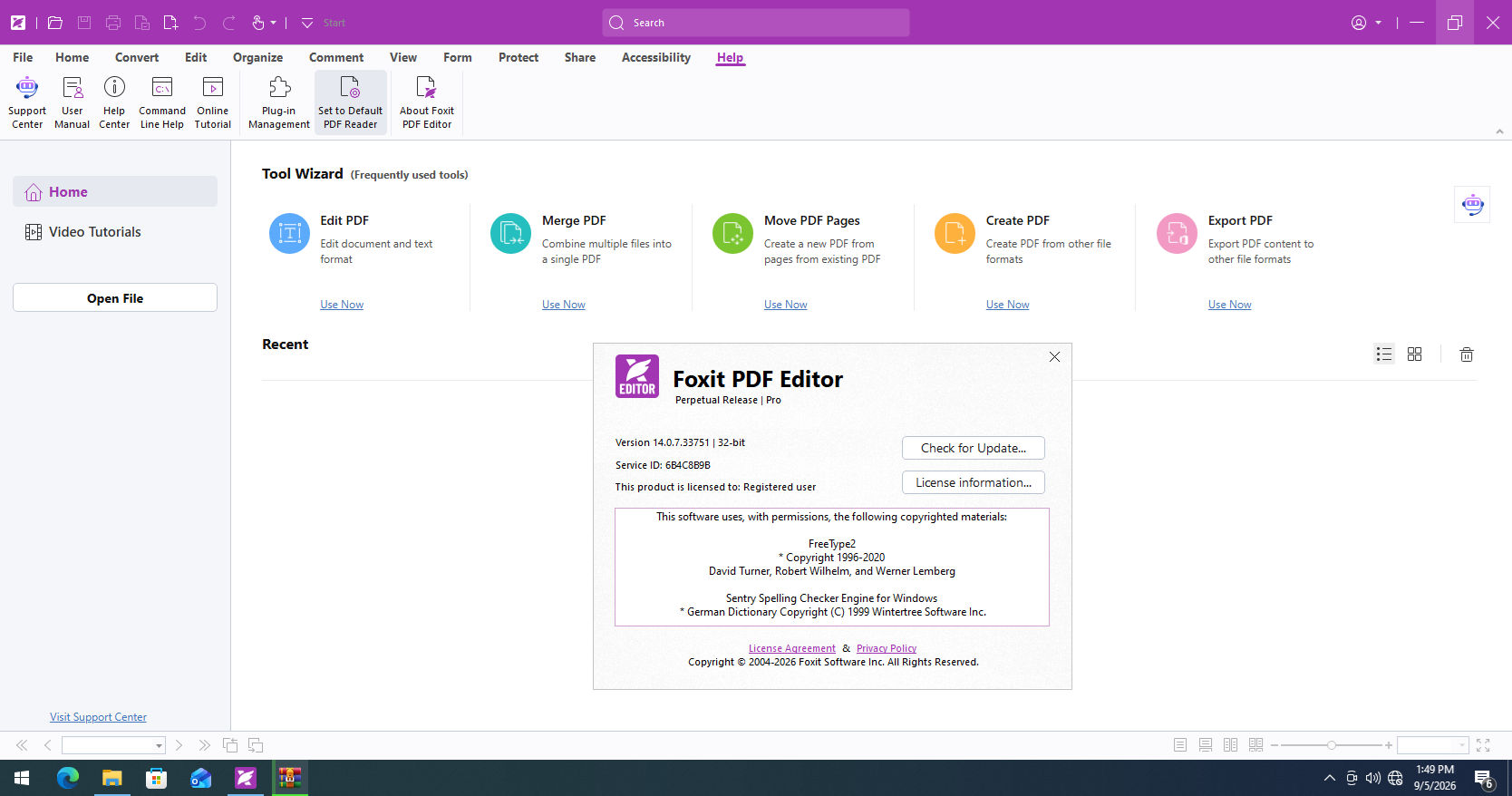Select the Hand tool icon in title bar
Image resolution: width=1512 pixels, height=796 pixels.
click(258, 23)
